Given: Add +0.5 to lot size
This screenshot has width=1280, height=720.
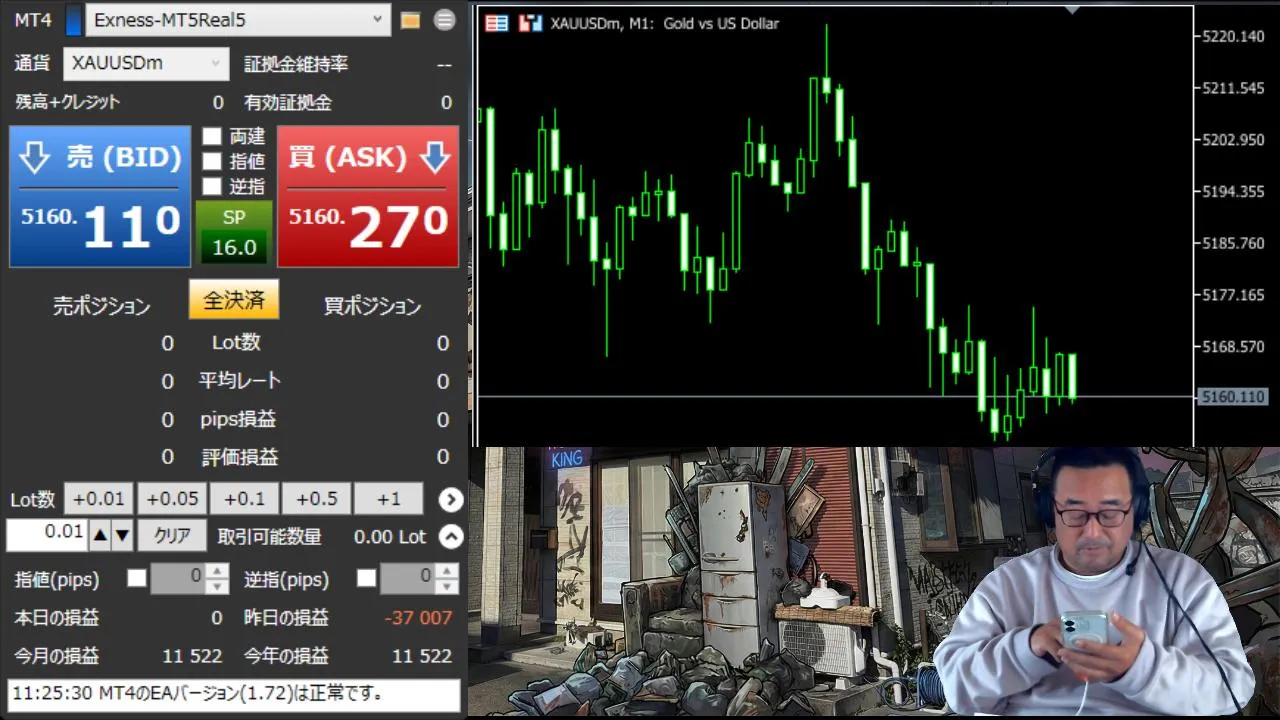Looking at the screenshot, I should tap(316, 499).
